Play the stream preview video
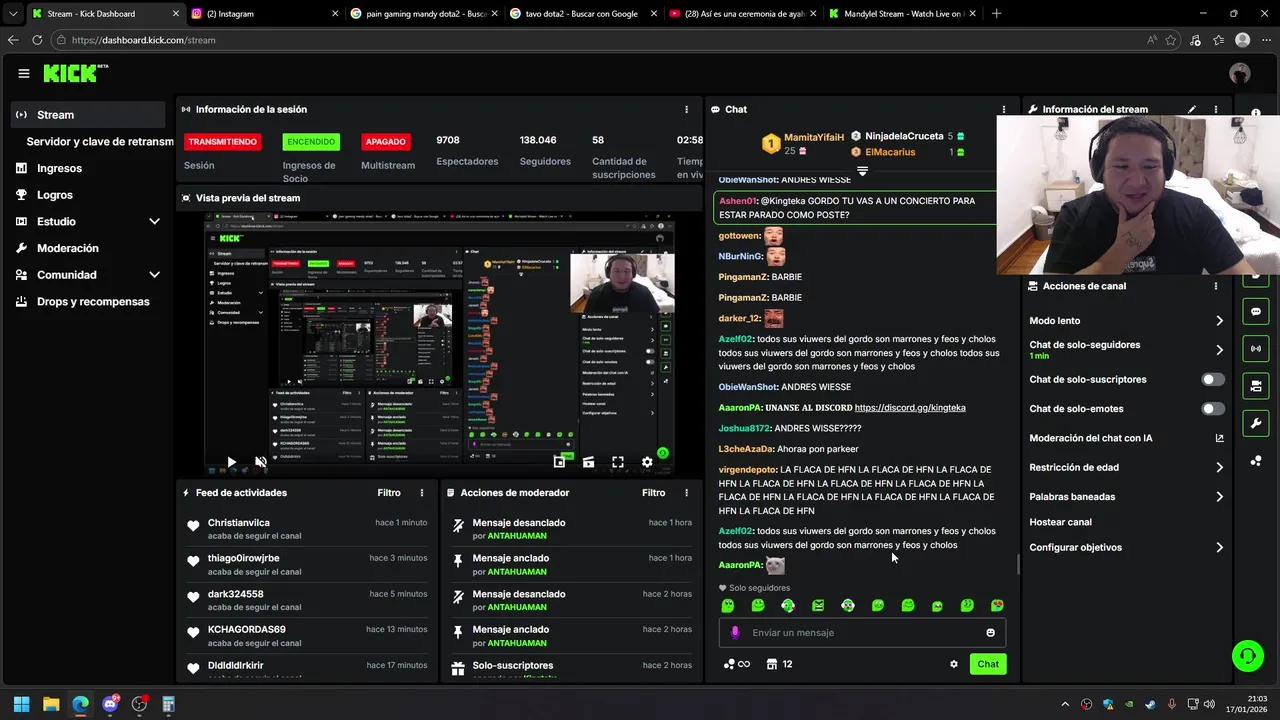 (231, 462)
